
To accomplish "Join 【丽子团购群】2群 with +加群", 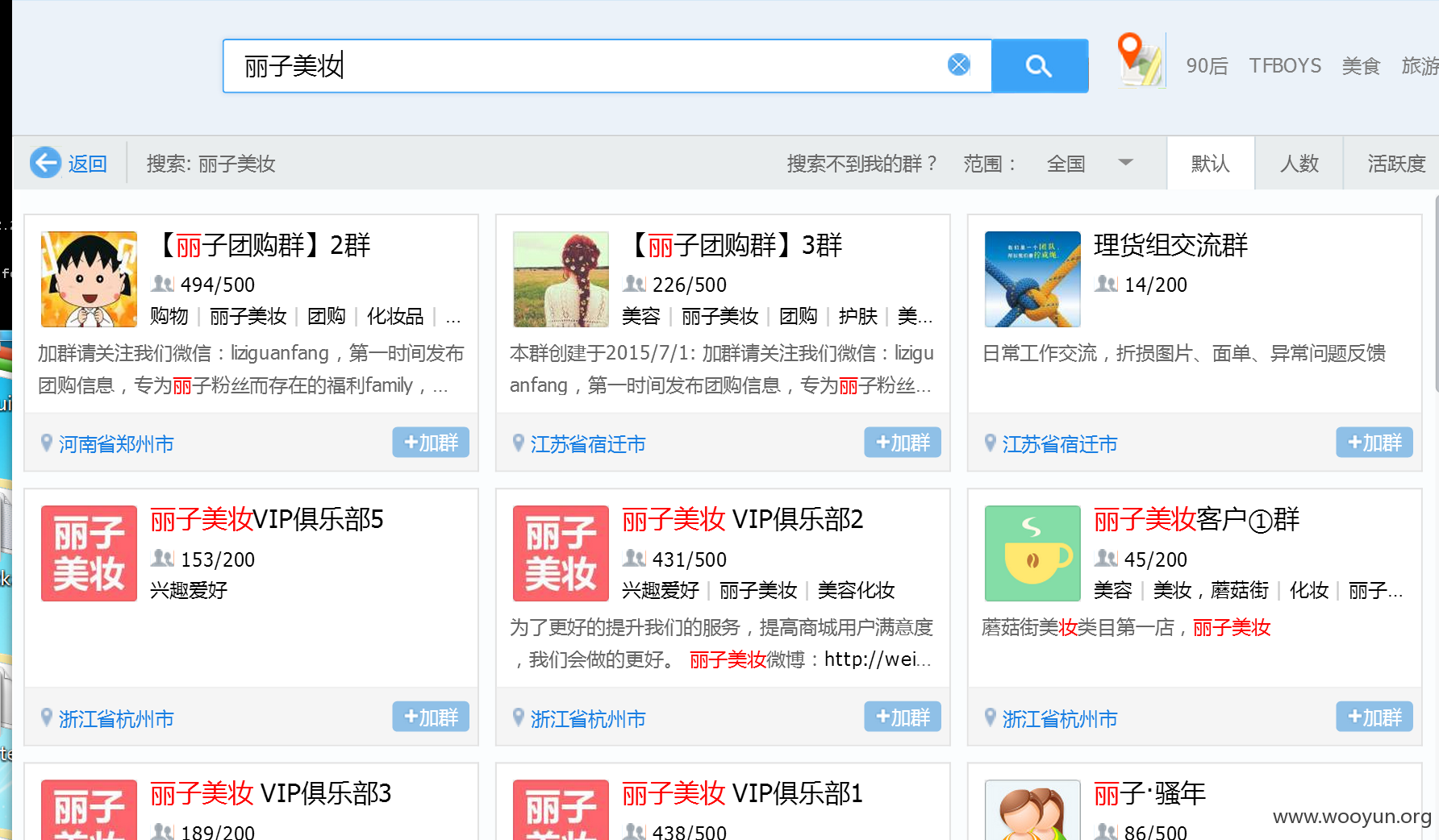I will (x=431, y=442).
